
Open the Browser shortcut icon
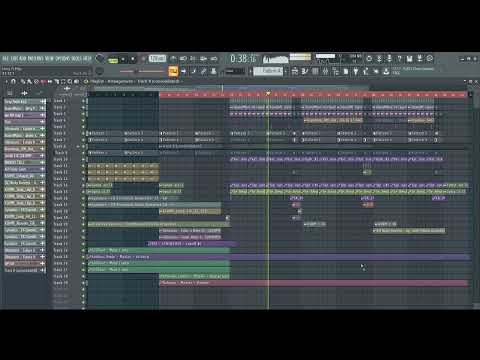point(335,71)
